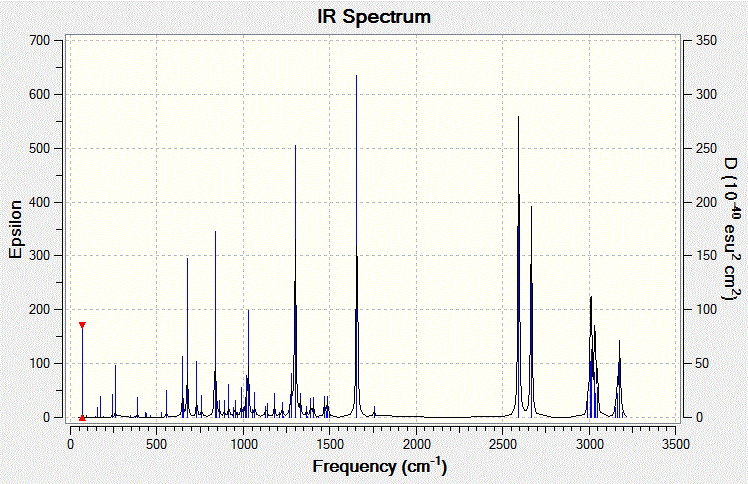Click the 2000 tick on Frequency axis
The height and width of the screenshot is (484, 748).
point(416,444)
